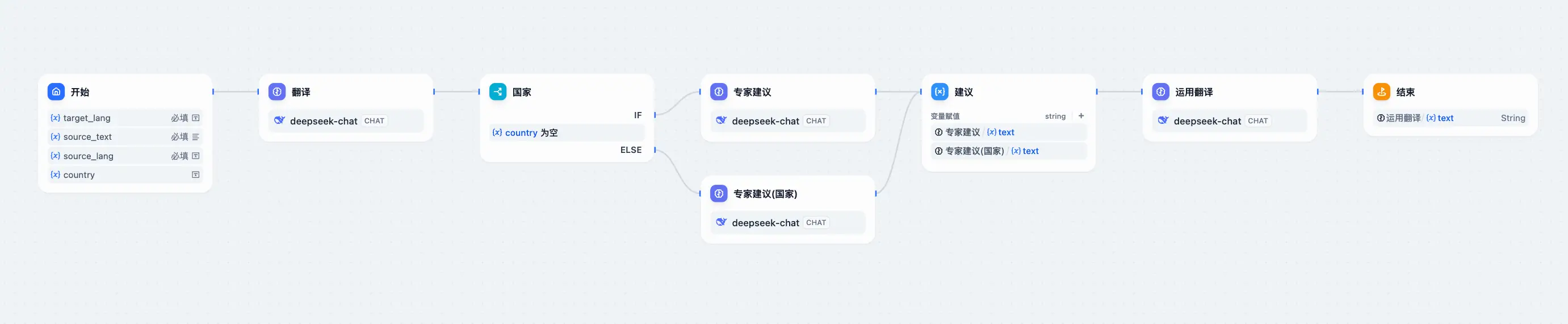Click the Start node home icon
Viewport: 1568px width, 324px height.
(56, 92)
